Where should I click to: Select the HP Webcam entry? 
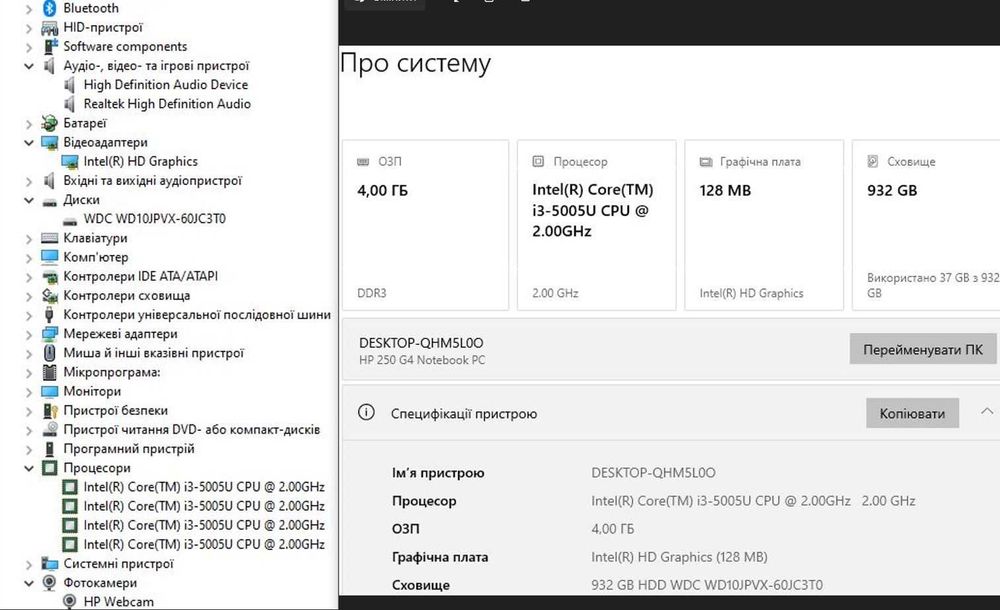tap(119, 602)
